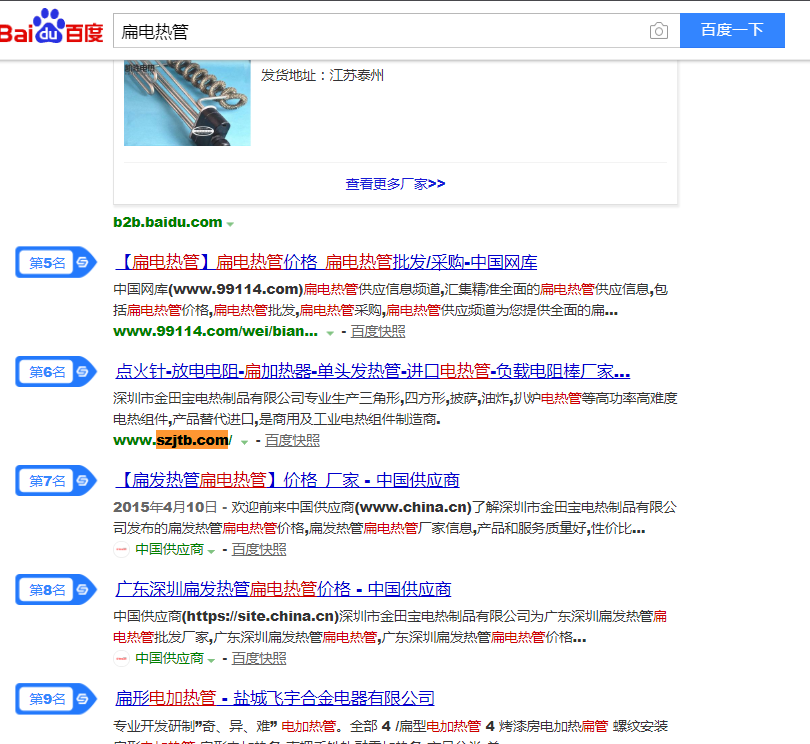810x744 pixels.
Task: Expand dropdown arrow next to b2b.baidu.com
Action: click(x=230, y=224)
